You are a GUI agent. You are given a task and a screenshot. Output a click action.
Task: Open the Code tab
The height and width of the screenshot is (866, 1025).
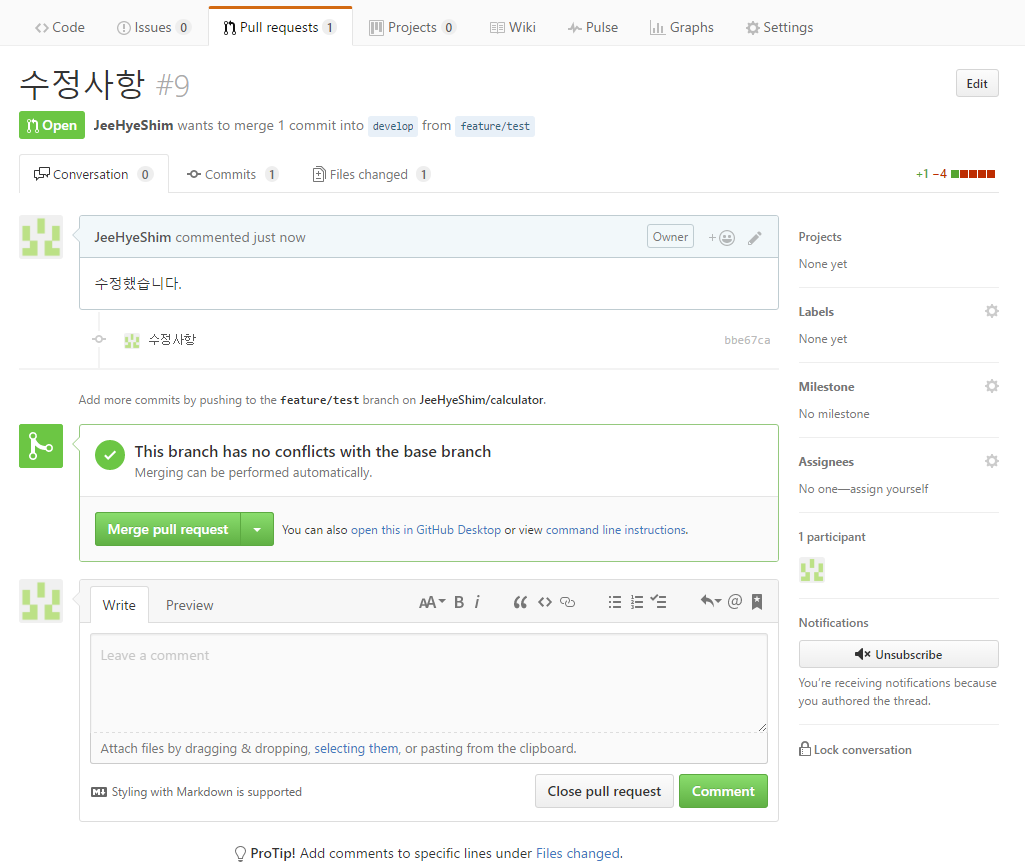59,27
